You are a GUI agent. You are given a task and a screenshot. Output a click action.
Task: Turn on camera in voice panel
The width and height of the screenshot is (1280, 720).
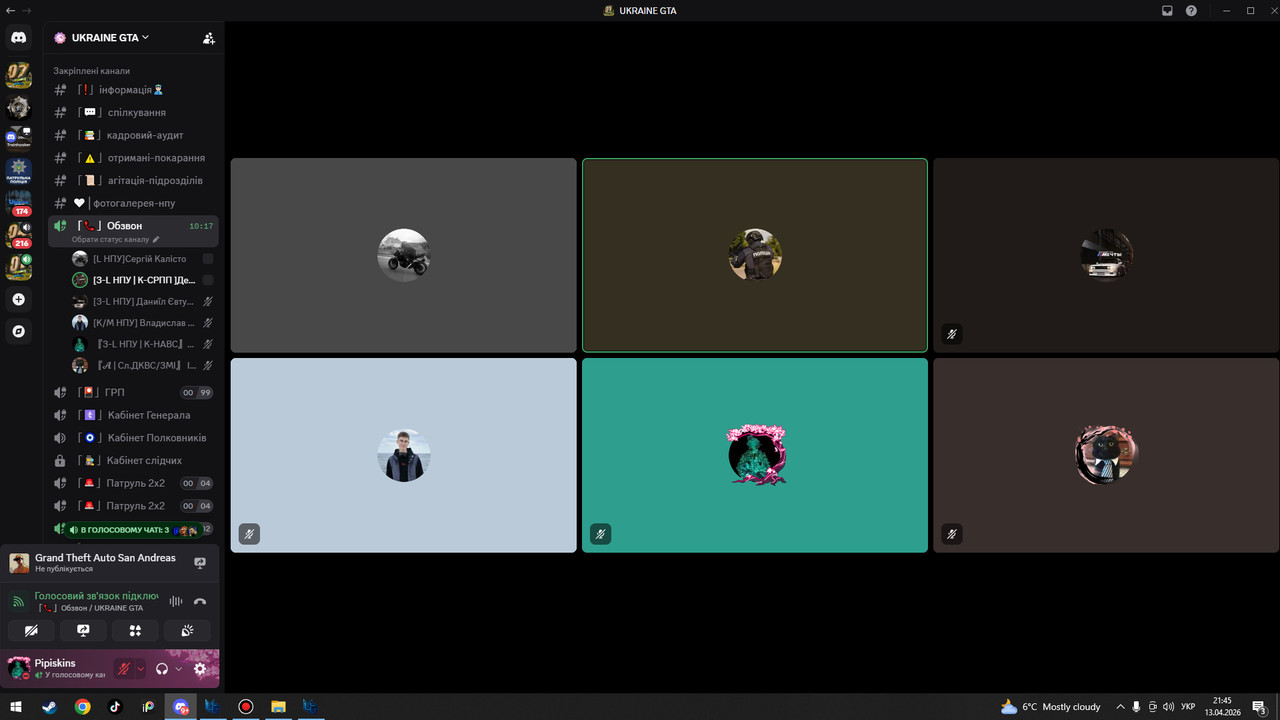[x=31, y=630]
